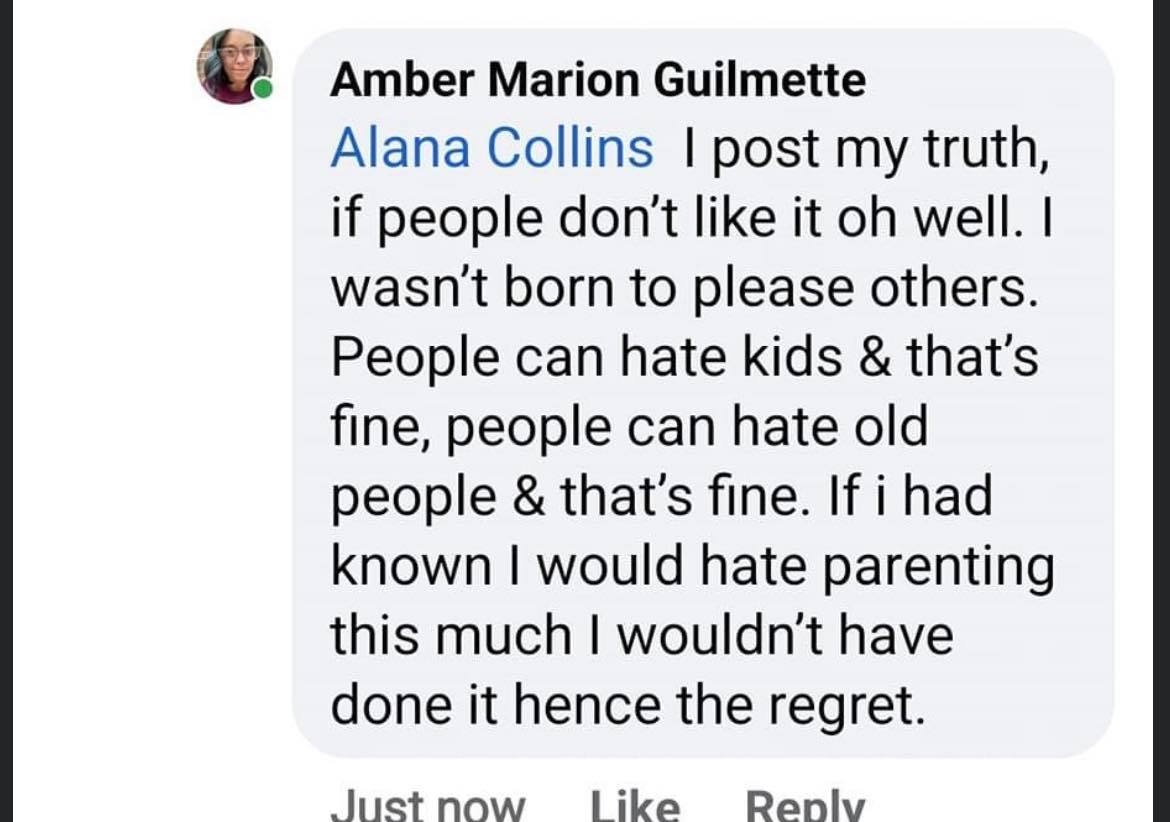Reply to Amber's comment
Screen dimensions: 1170x822
805,805
